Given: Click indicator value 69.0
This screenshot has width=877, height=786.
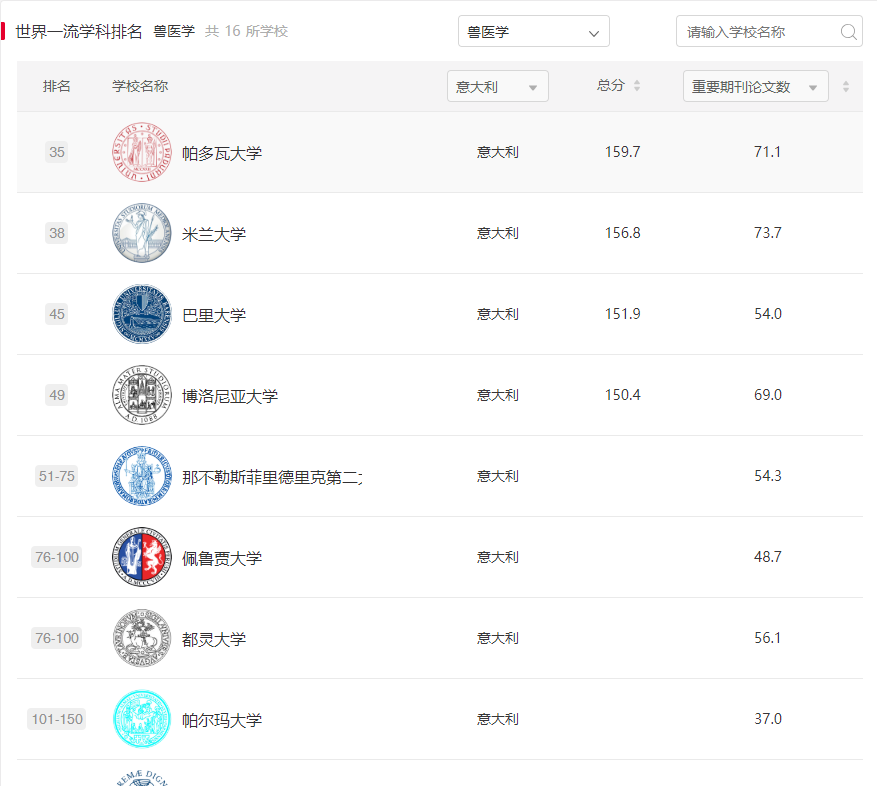Looking at the screenshot, I should [767, 395].
